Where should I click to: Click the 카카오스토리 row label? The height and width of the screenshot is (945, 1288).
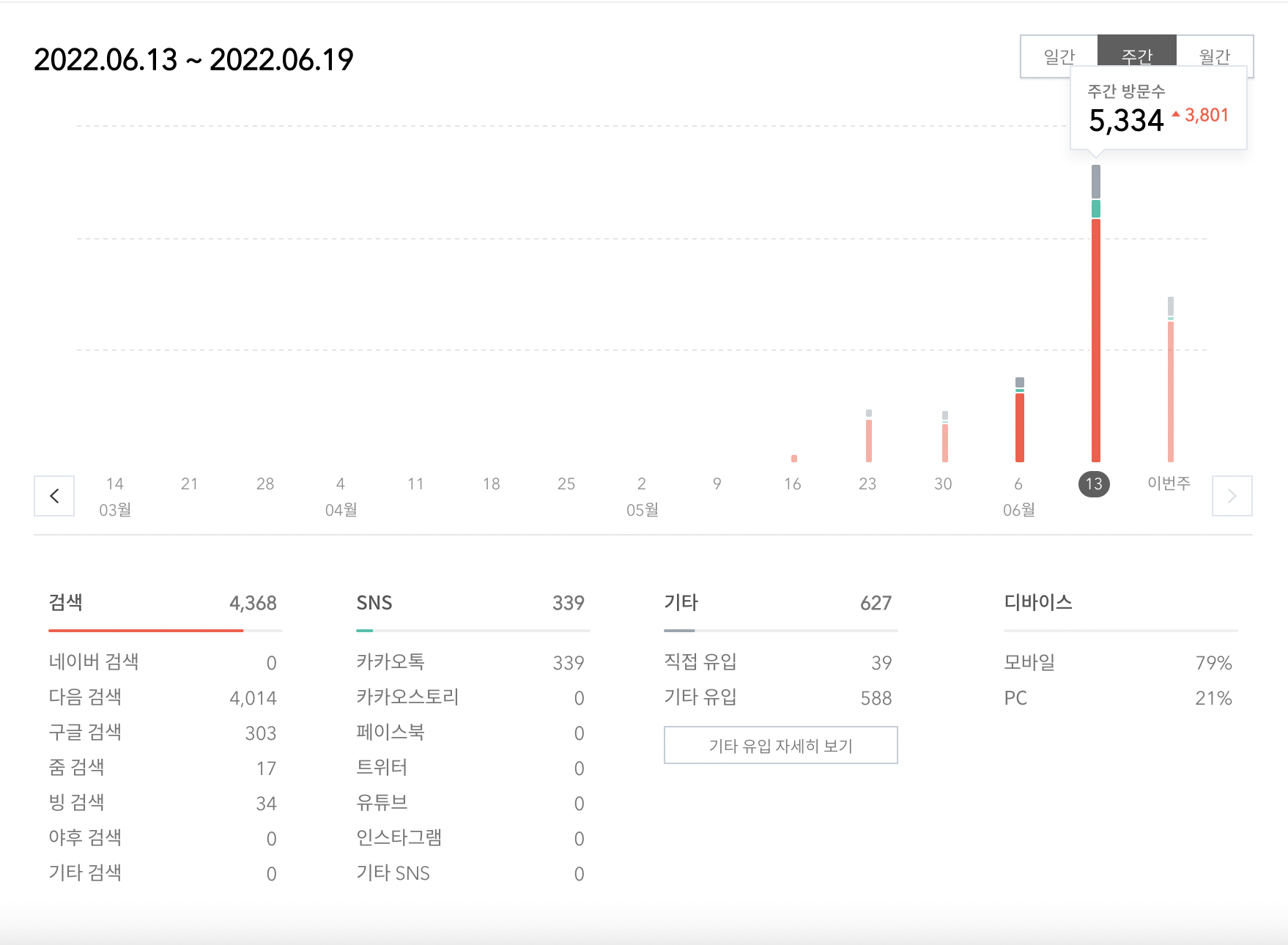[407, 697]
